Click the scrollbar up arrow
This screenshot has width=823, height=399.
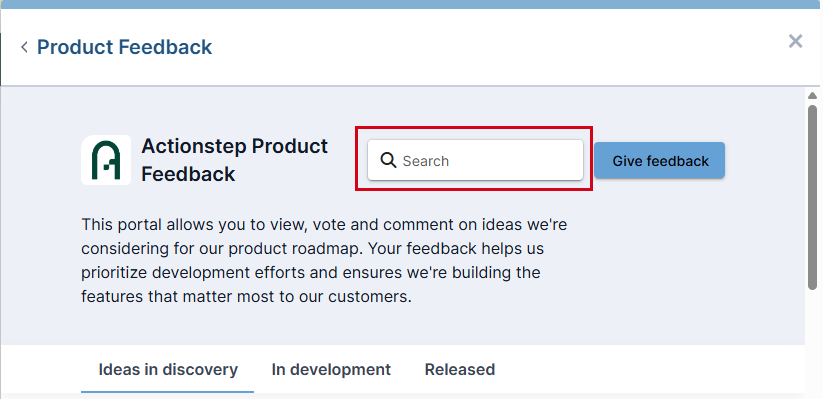[x=813, y=96]
